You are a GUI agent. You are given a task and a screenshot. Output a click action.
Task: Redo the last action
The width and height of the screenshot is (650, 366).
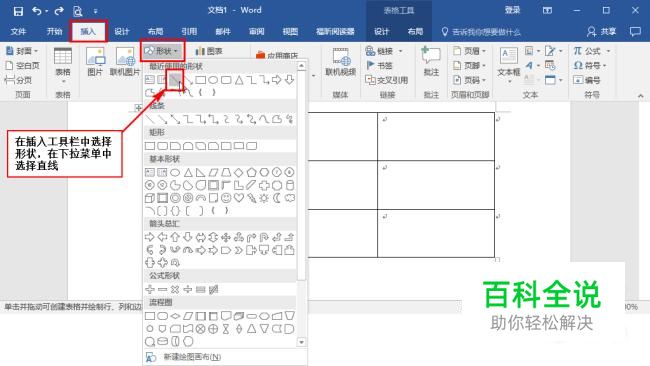[59, 11]
